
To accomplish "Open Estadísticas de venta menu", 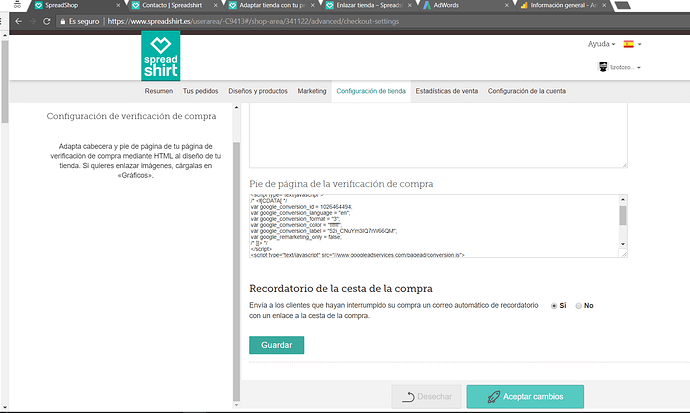I will (447, 91).
